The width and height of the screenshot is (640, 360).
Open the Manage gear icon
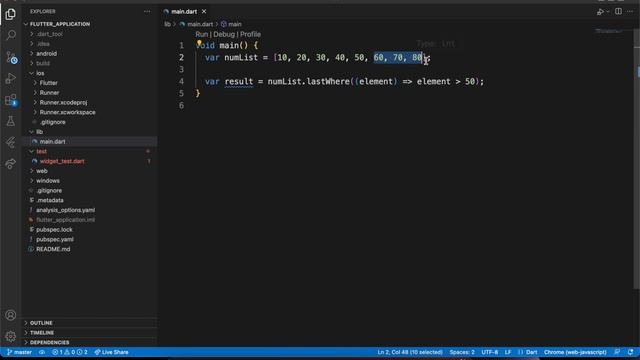pyautogui.click(x=11, y=336)
